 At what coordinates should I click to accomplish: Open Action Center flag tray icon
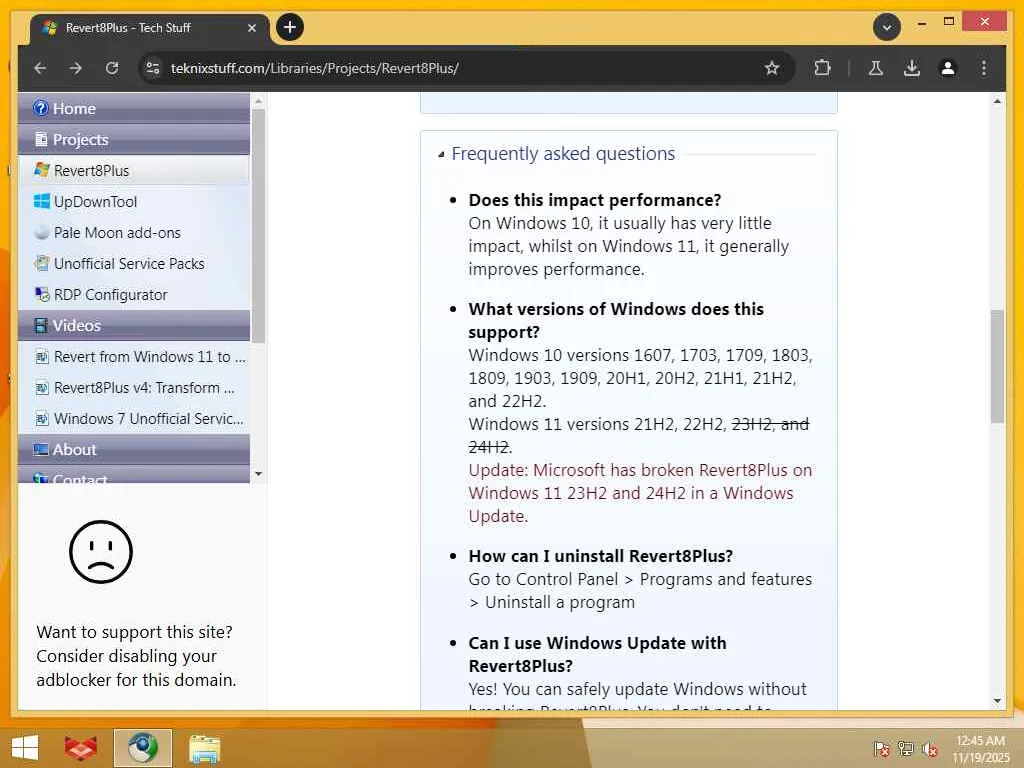click(881, 748)
